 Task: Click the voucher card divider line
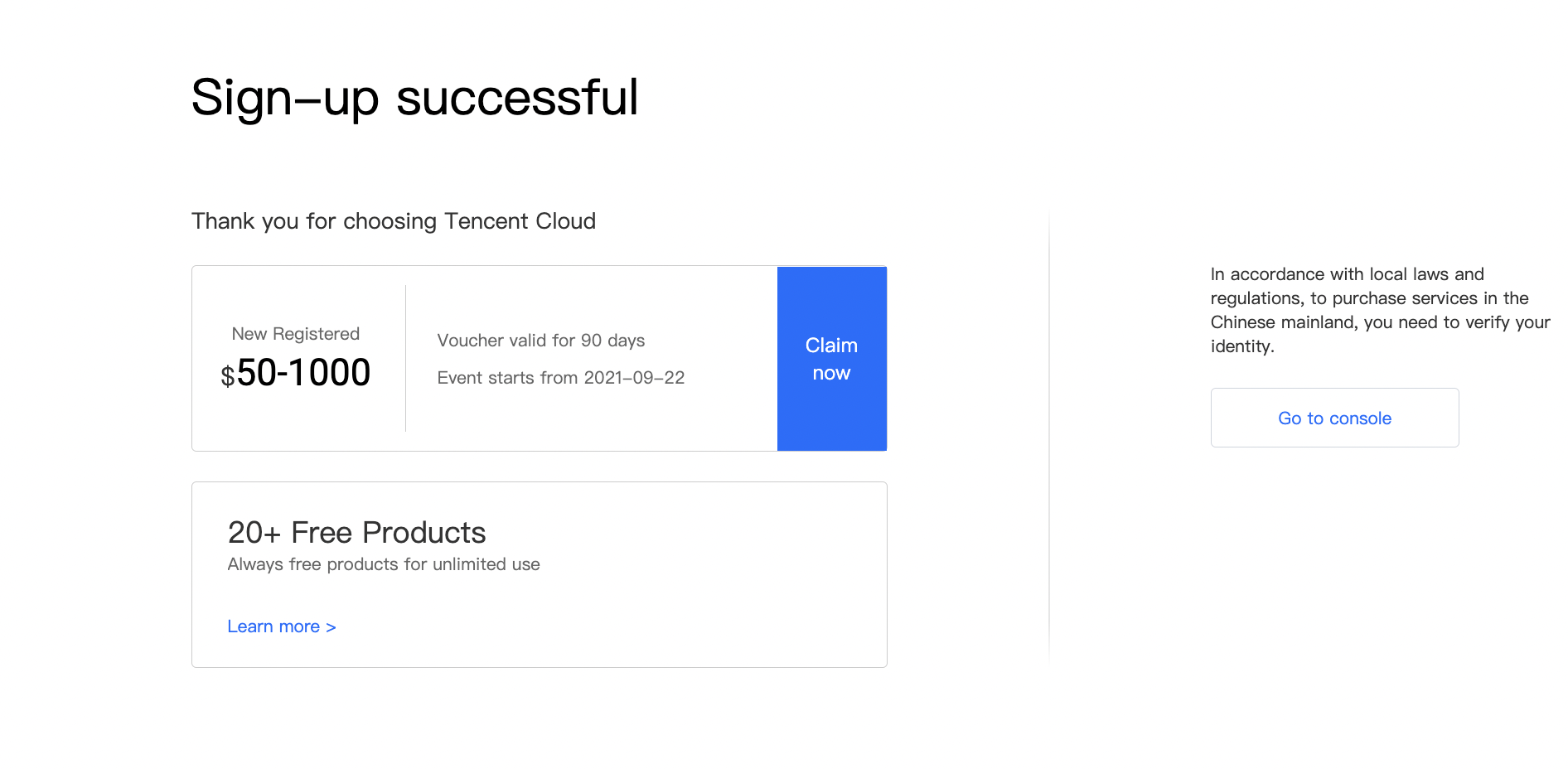[405, 358]
